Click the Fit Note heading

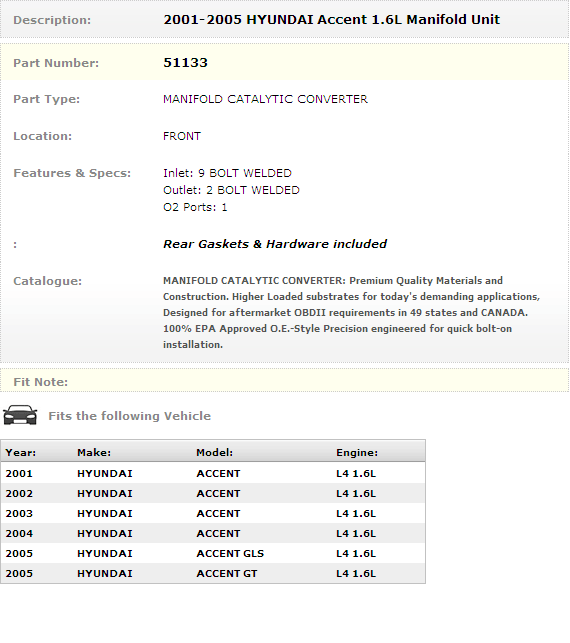[x=41, y=382]
